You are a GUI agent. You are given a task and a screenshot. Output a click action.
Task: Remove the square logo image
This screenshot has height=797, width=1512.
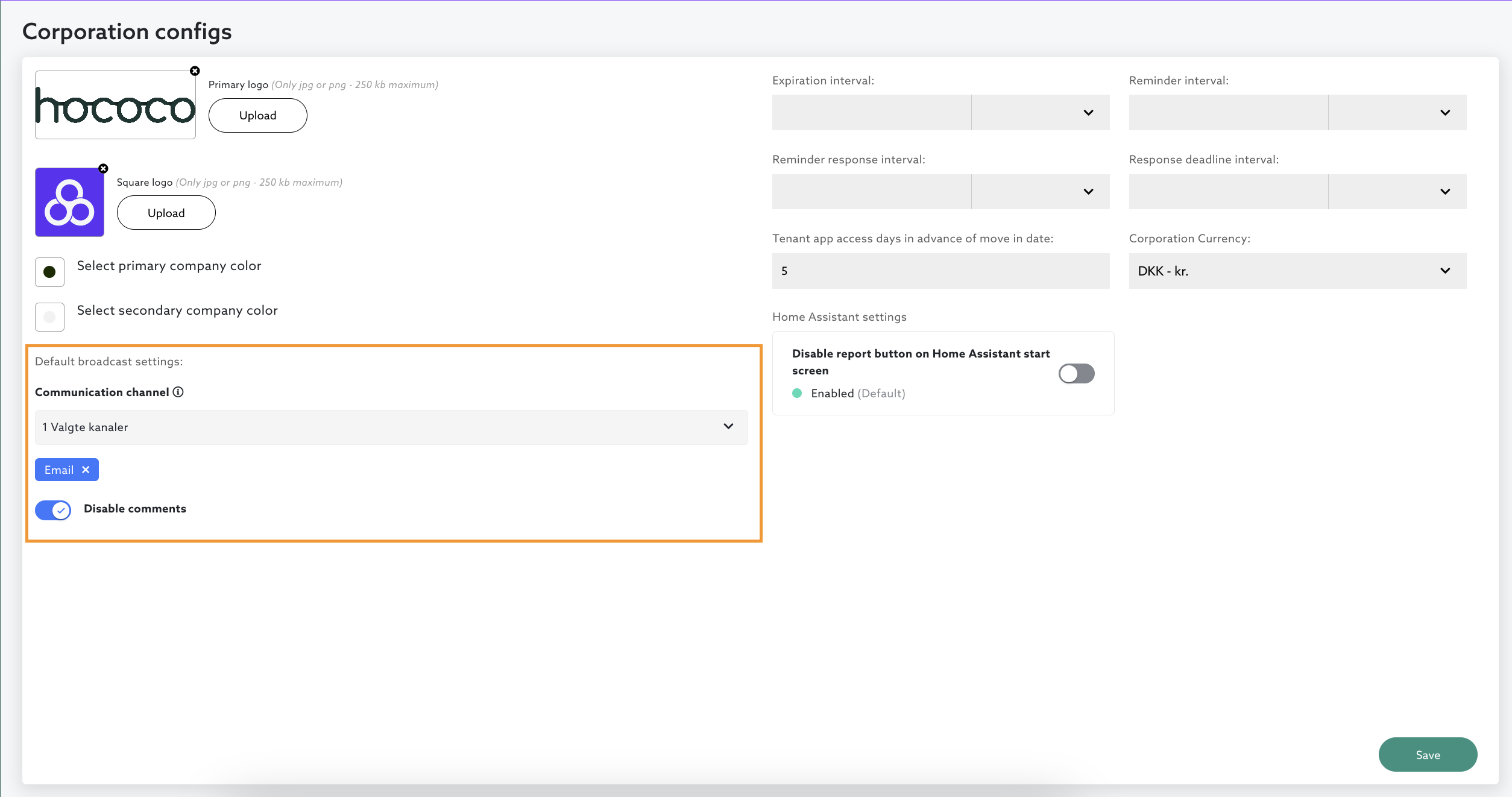pyautogui.click(x=103, y=169)
